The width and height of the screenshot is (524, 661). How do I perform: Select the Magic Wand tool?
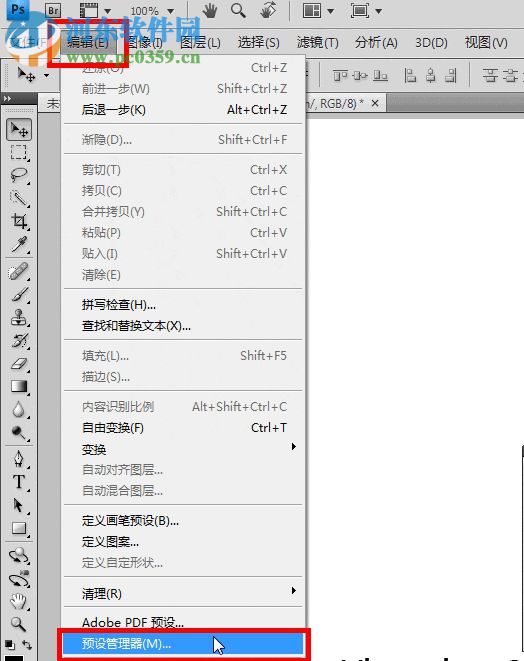click(19, 198)
